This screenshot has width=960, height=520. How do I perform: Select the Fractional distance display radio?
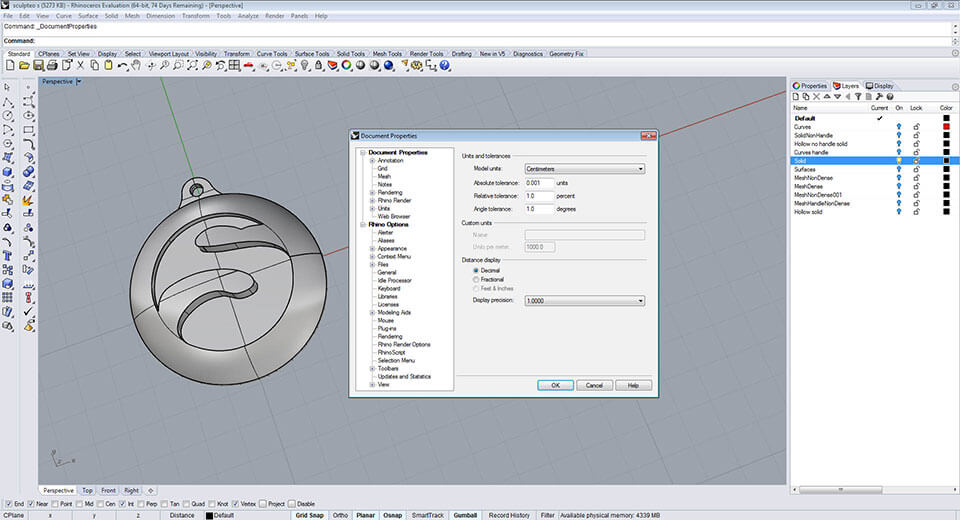tap(476, 279)
